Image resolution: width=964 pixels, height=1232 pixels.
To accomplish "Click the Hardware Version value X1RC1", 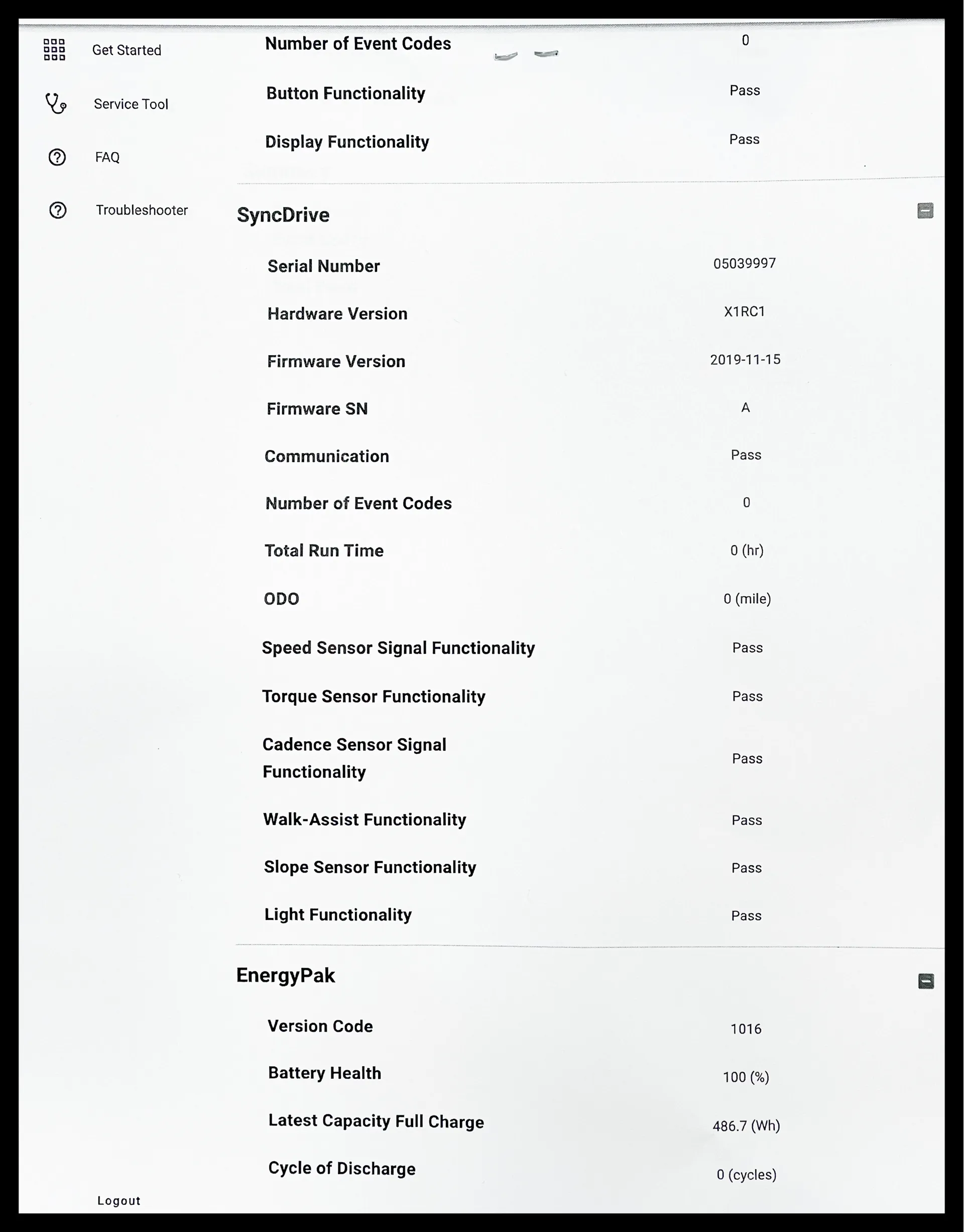I will (x=745, y=312).
